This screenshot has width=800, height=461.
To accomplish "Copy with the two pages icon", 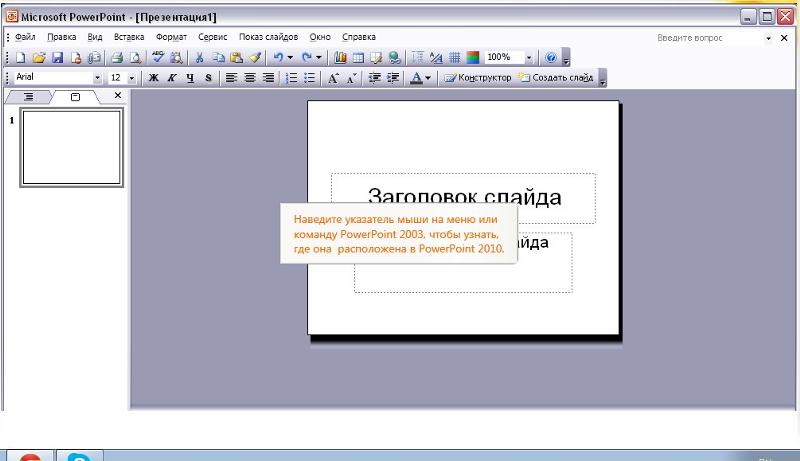I will [218, 58].
